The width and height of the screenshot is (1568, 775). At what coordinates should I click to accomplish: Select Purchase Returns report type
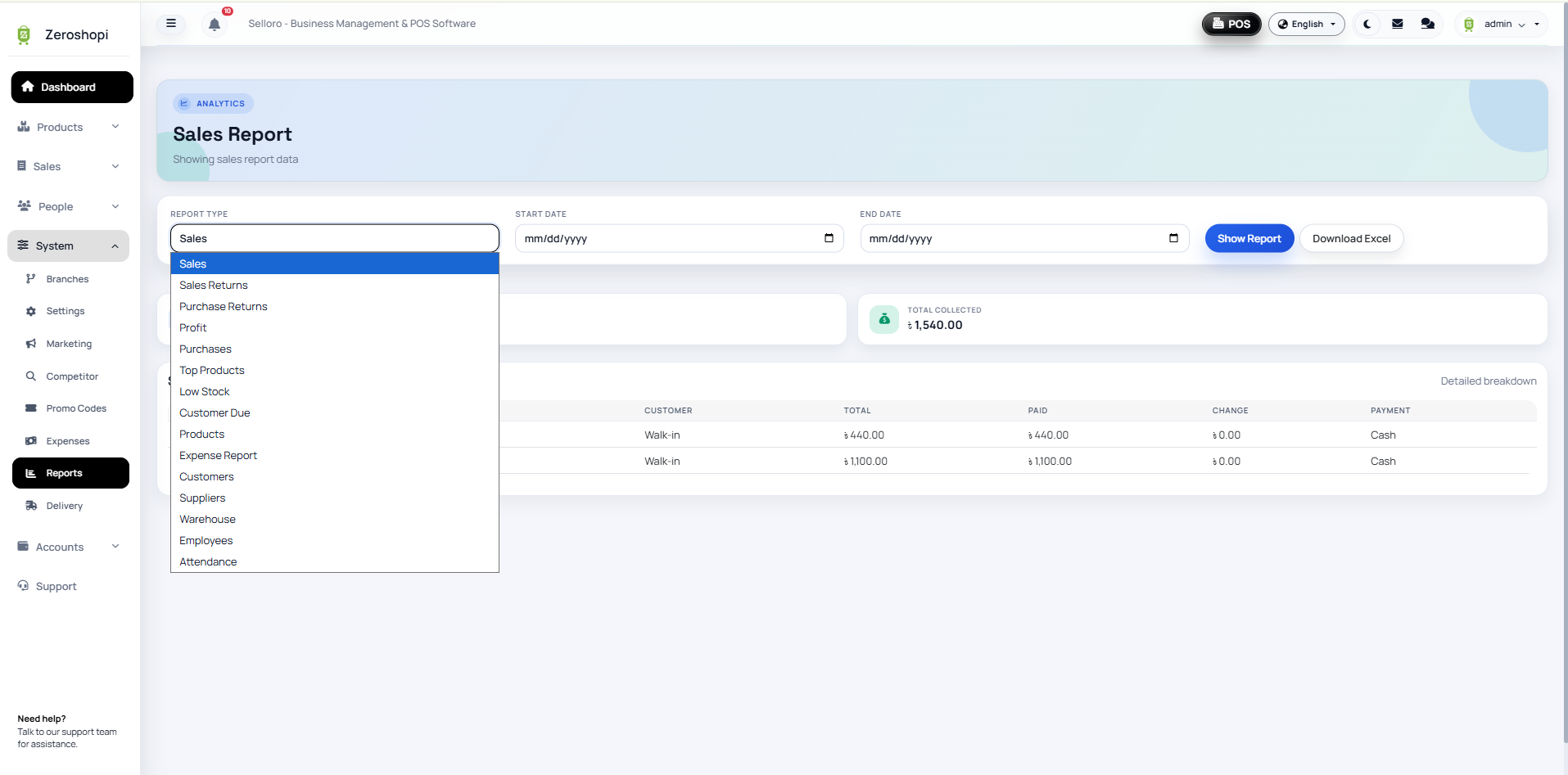335,306
